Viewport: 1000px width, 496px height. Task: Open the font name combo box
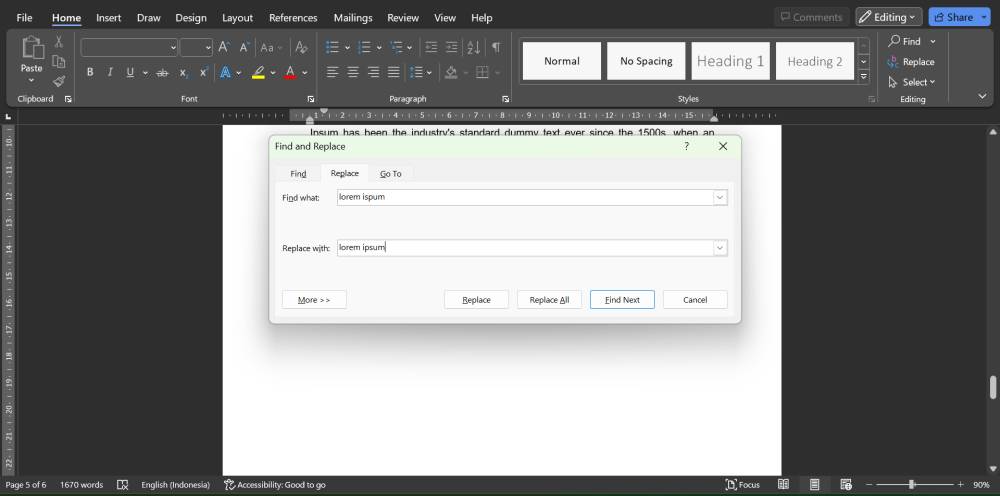click(x=129, y=47)
